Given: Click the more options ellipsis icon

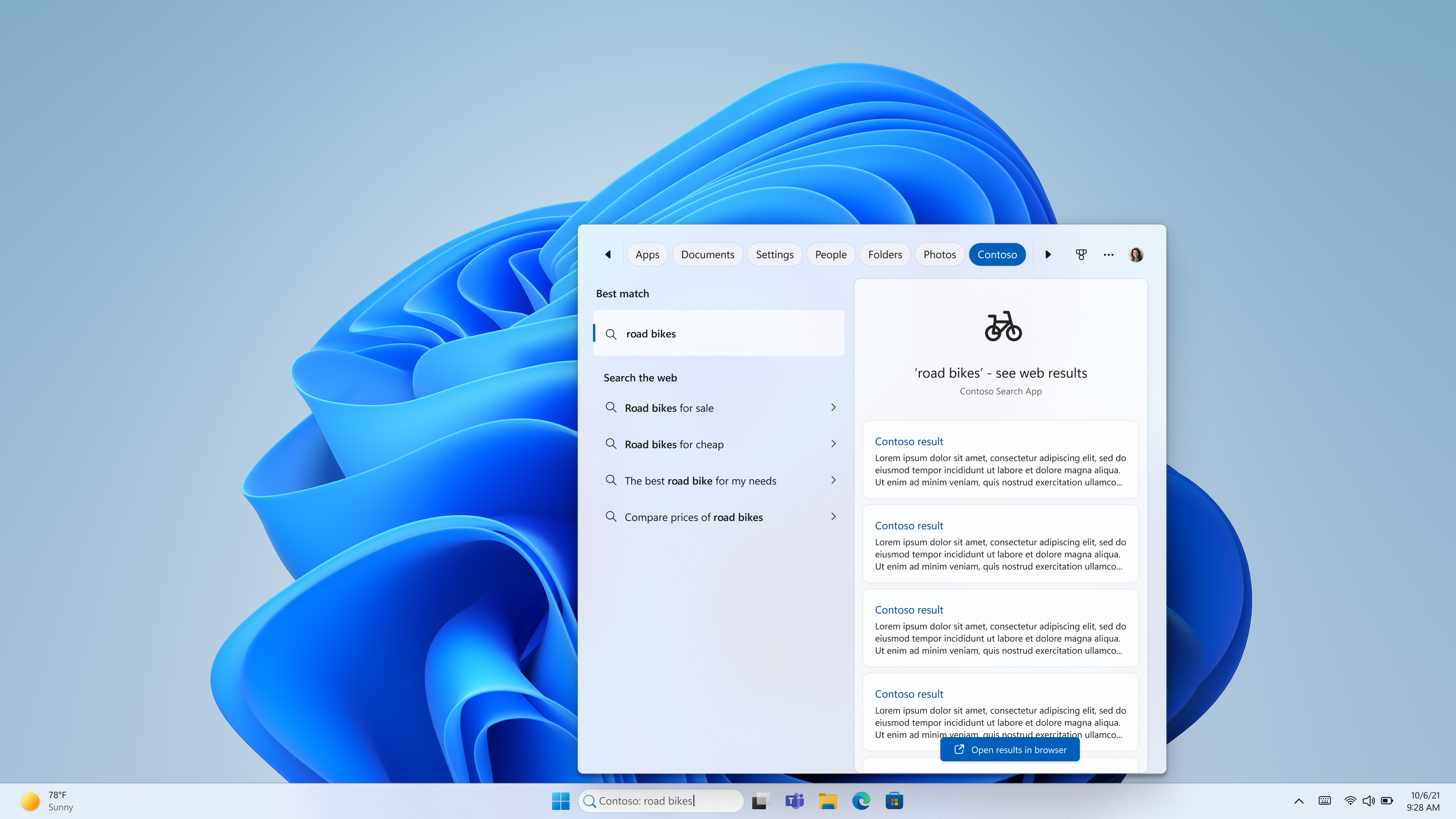Looking at the screenshot, I should (x=1108, y=254).
